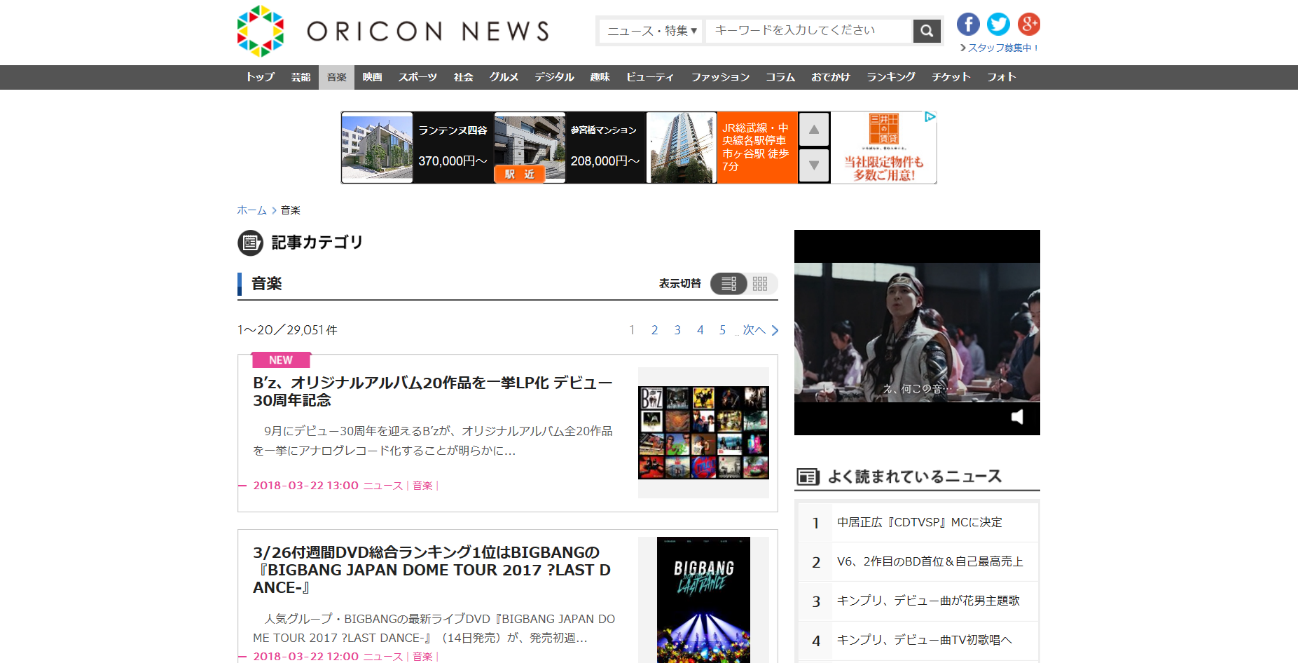This screenshot has width=1298, height=663.
Task: Click the keyword search input field
Action: pyautogui.click(x=808, y=31)
